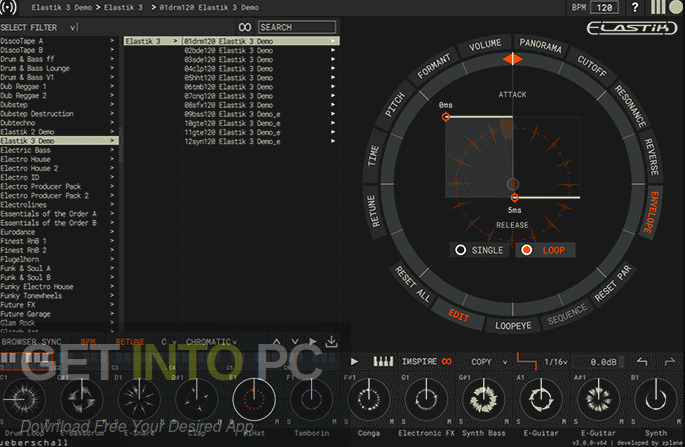Screen dimensions: 685x447
Task: Select the A1 E-Guitar loop pad
Action: click(541, 398)
